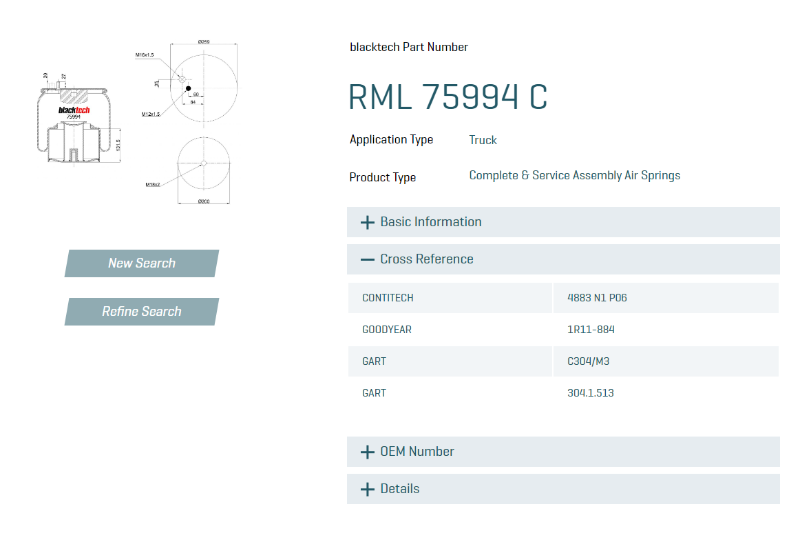The width and height of the screenshot is (800, 540).
Task: Click the plus icon beside Basic Information
Action: pos(367,223)
